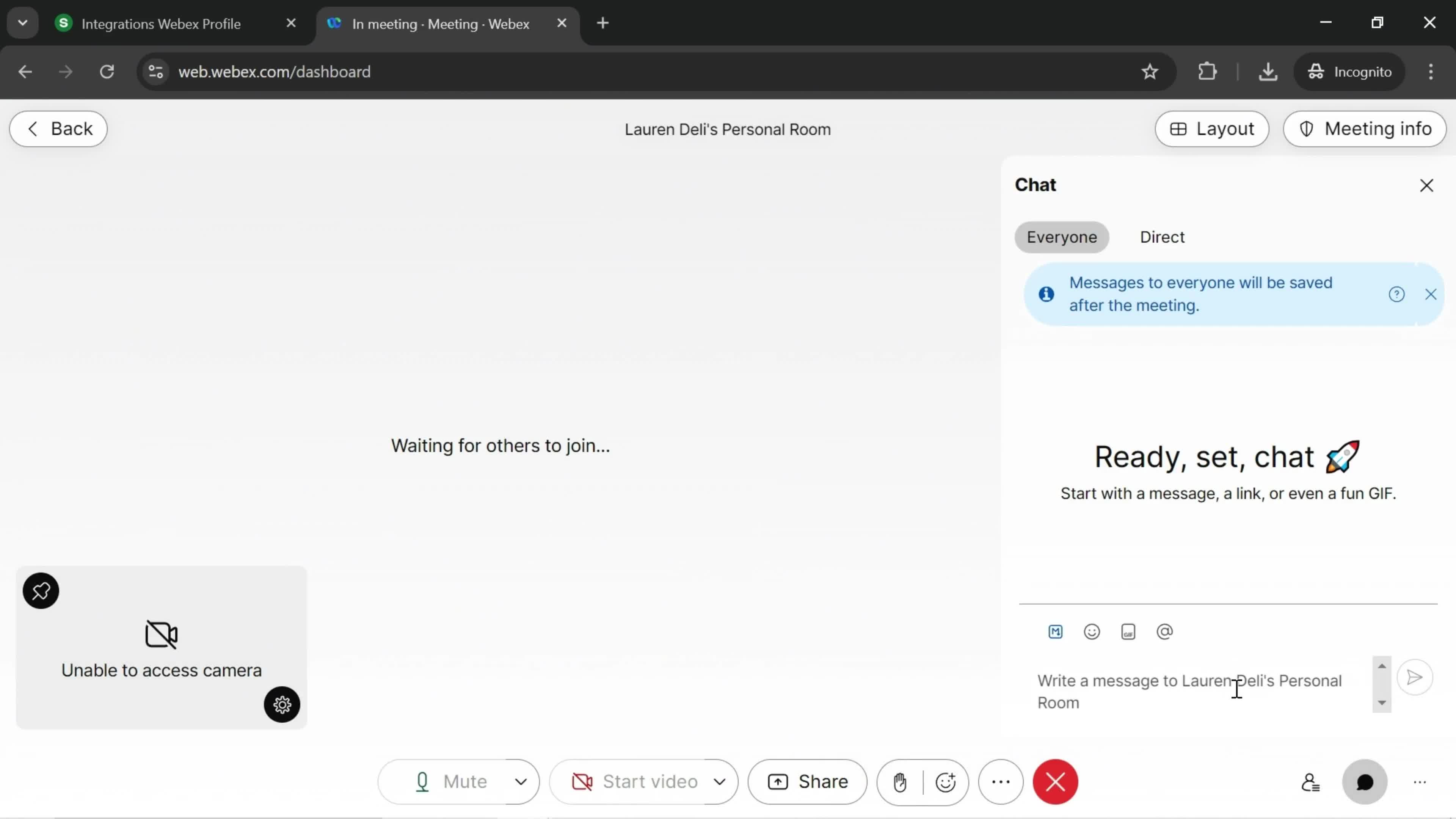Screen dimensions: 1456x819
Task: Select the Everyone chat tab
Action: pyautogui.click(x=1062, y=237)
